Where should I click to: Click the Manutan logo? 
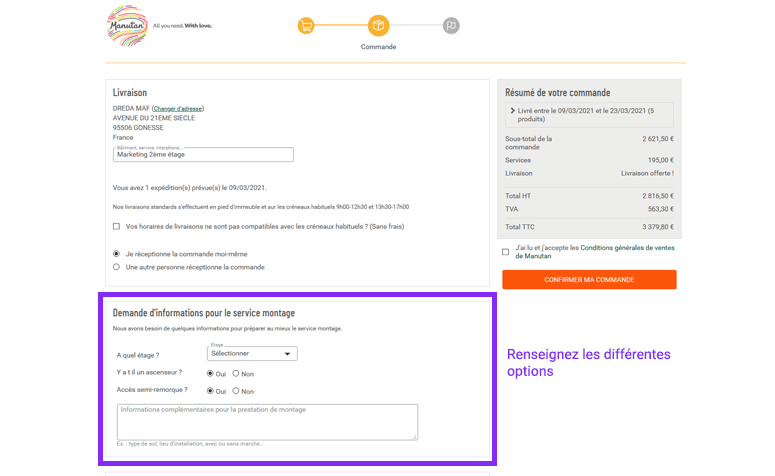128,26
